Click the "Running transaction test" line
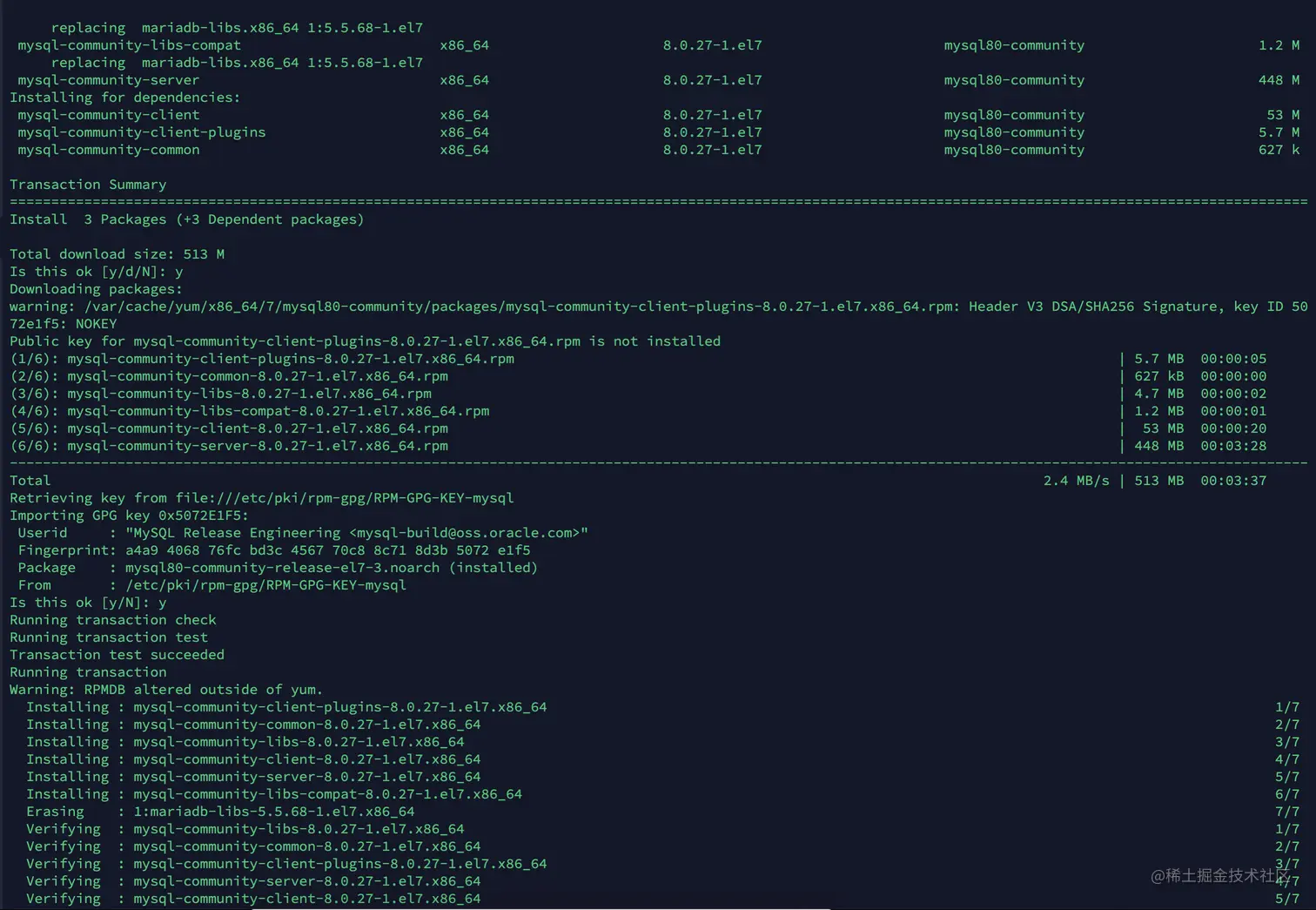1316x910 pixels. [x=108, y=637]
